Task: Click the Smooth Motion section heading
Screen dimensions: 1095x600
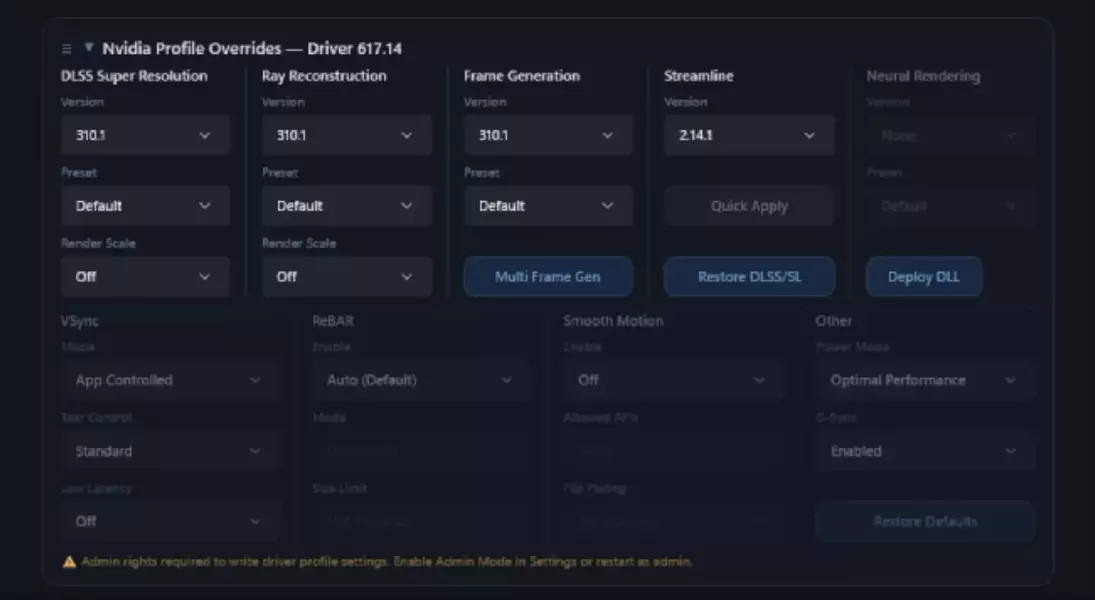Action: 613,321
